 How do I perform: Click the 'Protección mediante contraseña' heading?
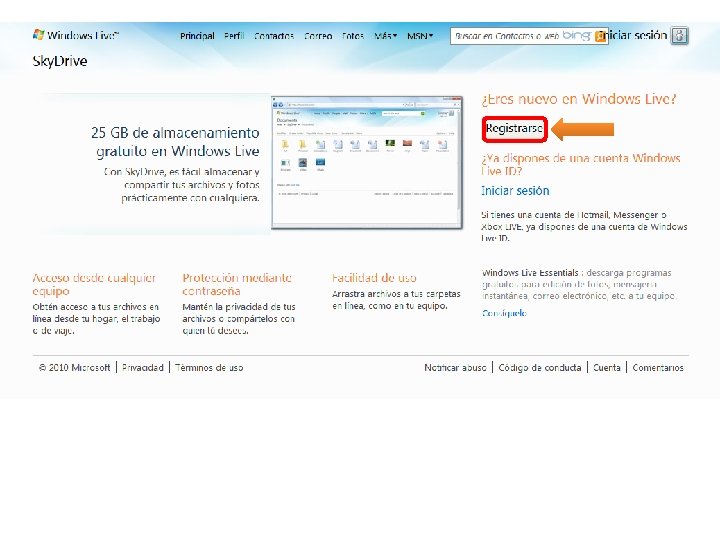tap(237, 284)
